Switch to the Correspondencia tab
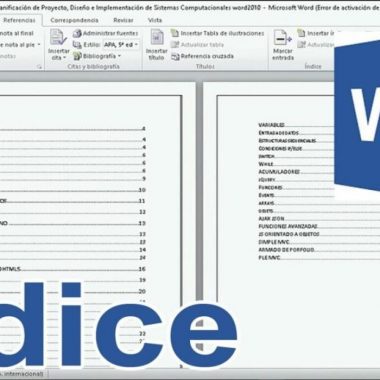 click(x=74, y=20)
